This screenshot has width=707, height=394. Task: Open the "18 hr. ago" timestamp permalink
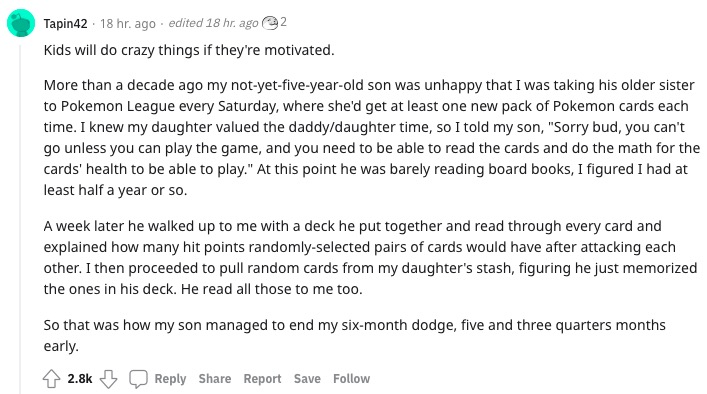tap(128, 23)
